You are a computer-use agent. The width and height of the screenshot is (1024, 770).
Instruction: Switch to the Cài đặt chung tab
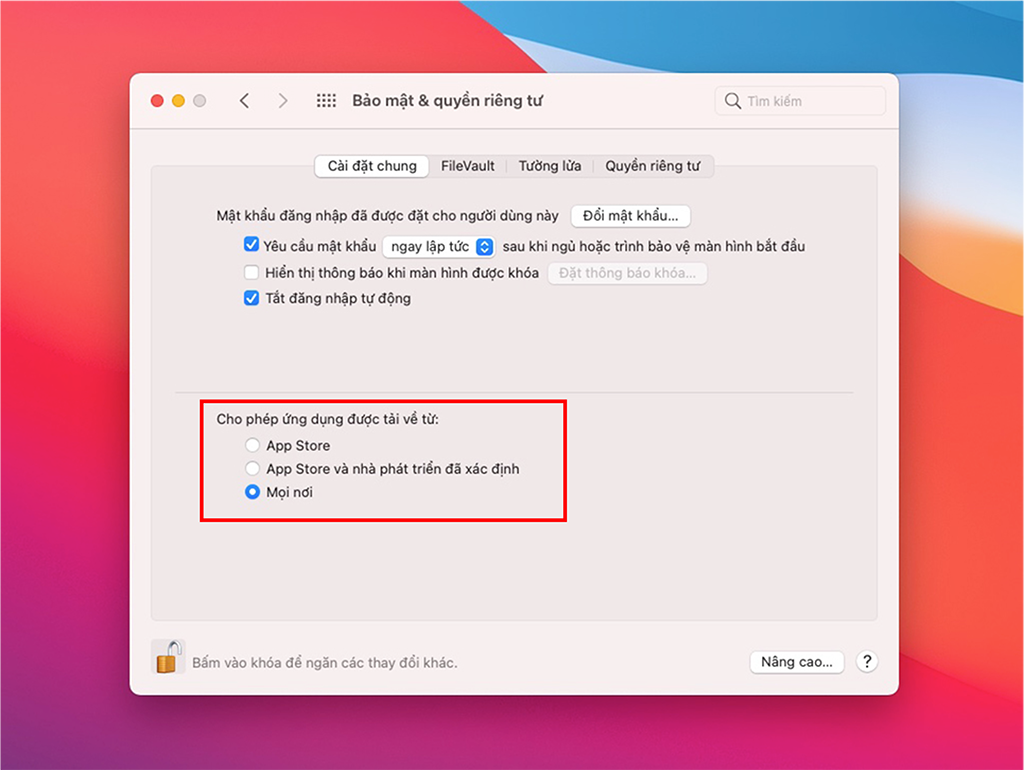tap(372, 166)
